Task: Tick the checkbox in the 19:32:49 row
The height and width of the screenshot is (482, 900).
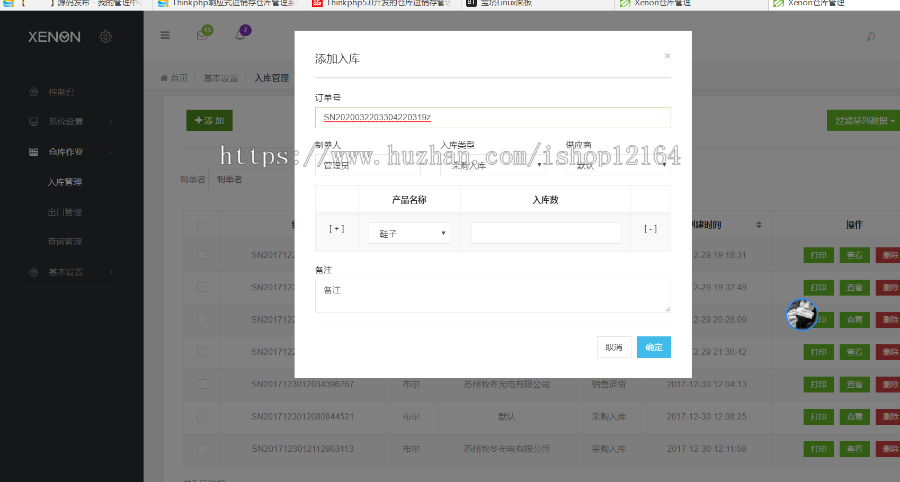Action: tap(202, 287)
